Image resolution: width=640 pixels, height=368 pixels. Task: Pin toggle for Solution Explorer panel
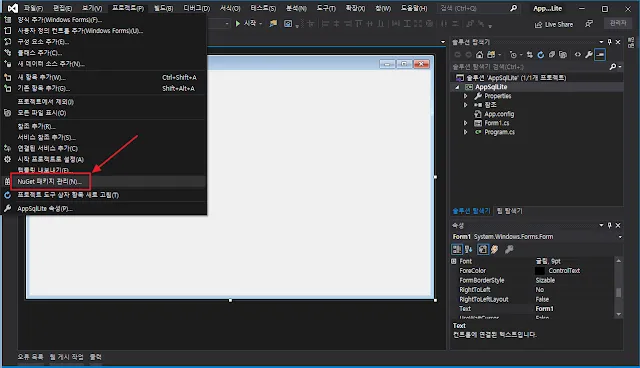click(x=609, y=42)
